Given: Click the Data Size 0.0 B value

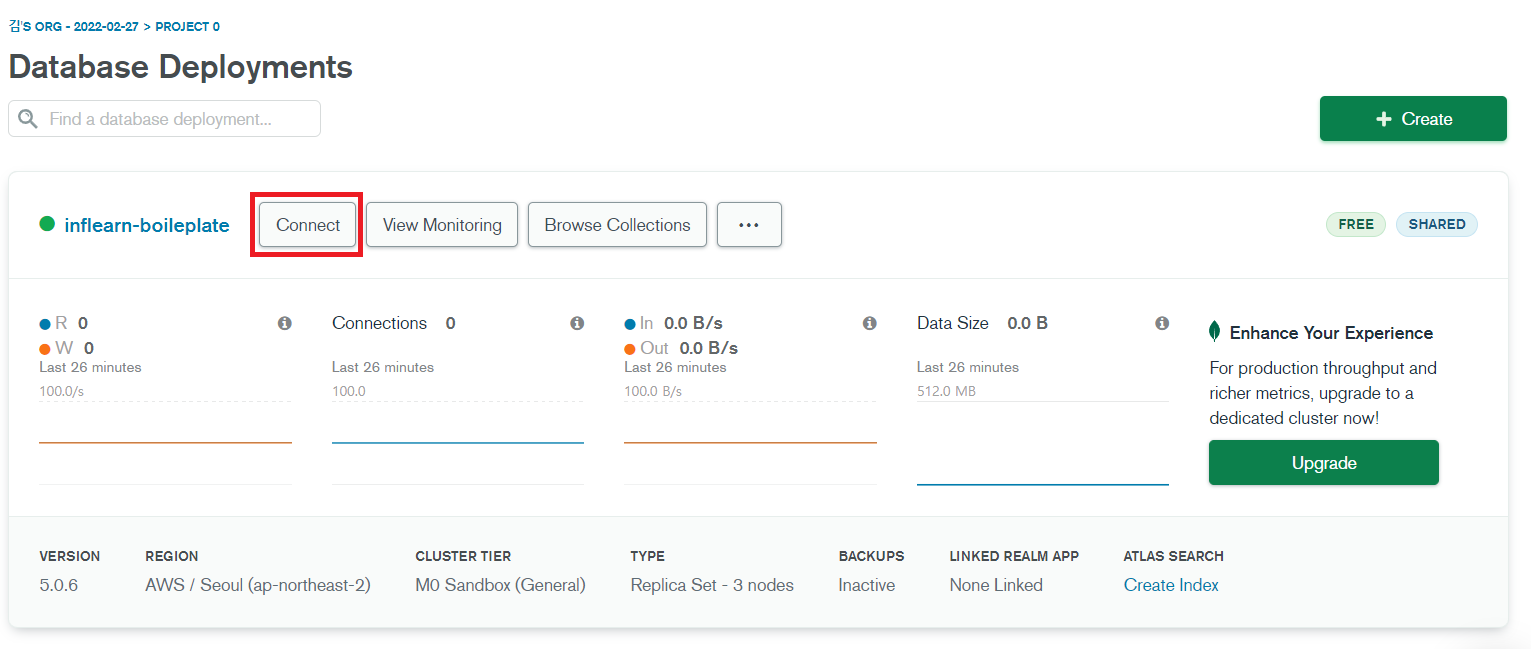Looking at the screenshot, I should [1028, 323].
